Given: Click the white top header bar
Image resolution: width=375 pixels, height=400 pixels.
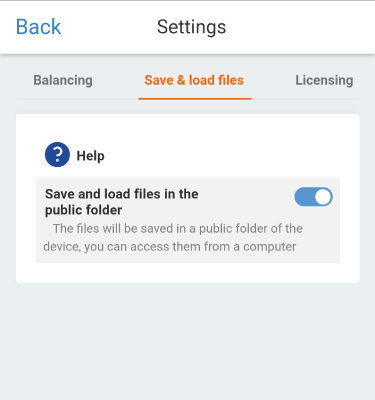Looking at the screenshot, I should click(x=187, y=27).
